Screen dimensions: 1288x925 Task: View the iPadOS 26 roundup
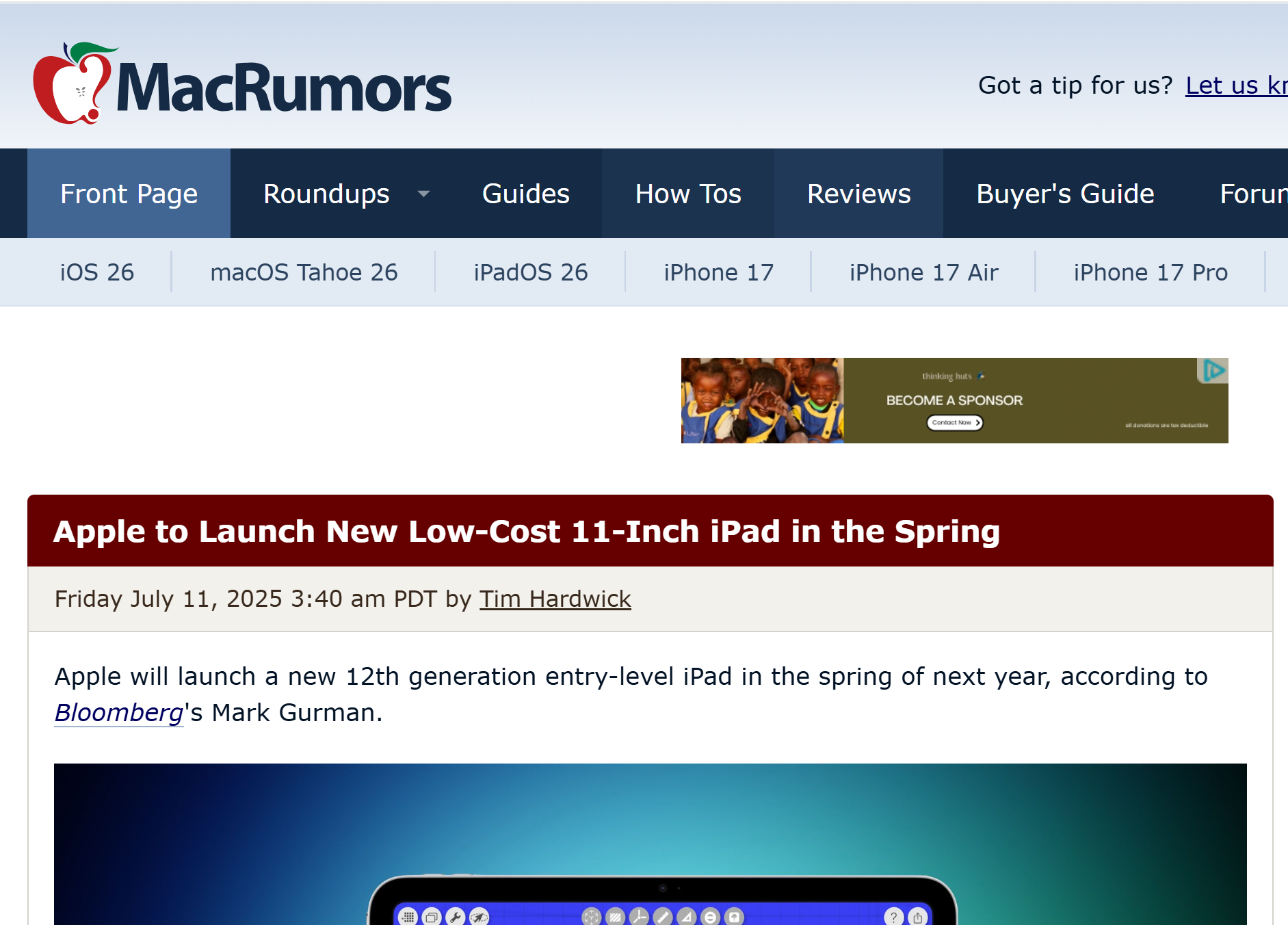click(531, 272)
